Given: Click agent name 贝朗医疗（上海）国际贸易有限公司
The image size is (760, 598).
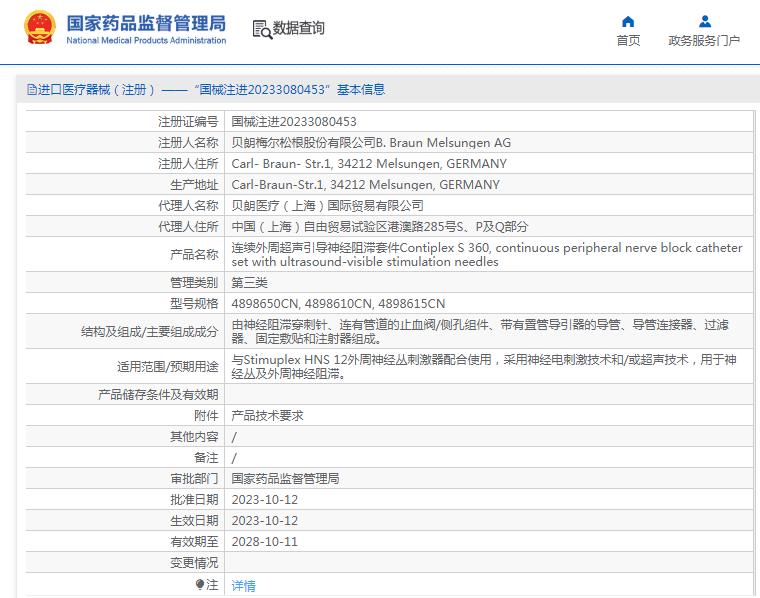Looking at the screenshot, I should coord(327,205).
